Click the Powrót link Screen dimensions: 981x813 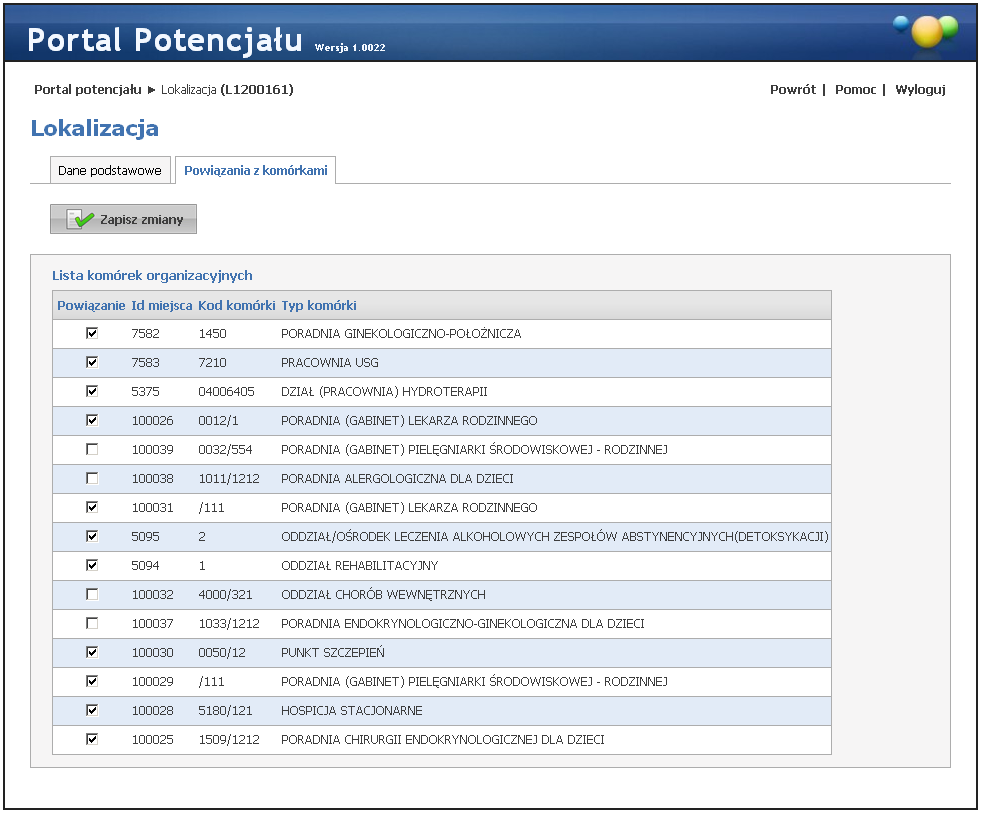click(792, 89)
